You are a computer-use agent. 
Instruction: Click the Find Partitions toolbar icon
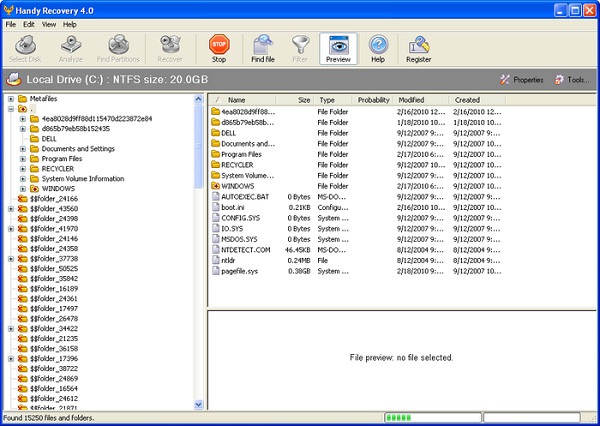click(118, 49)
